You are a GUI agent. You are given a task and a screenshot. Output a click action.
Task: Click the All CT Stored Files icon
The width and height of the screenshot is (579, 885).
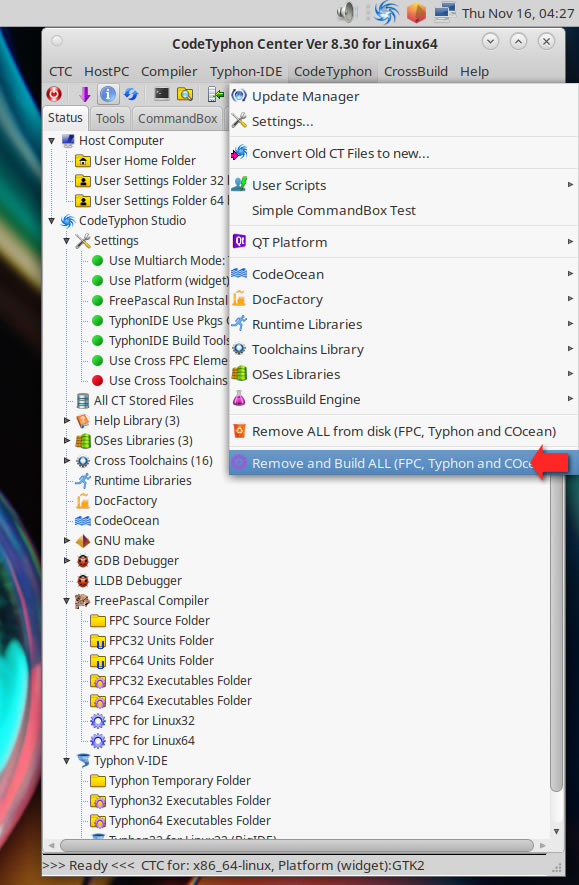(x=83, y=401)
